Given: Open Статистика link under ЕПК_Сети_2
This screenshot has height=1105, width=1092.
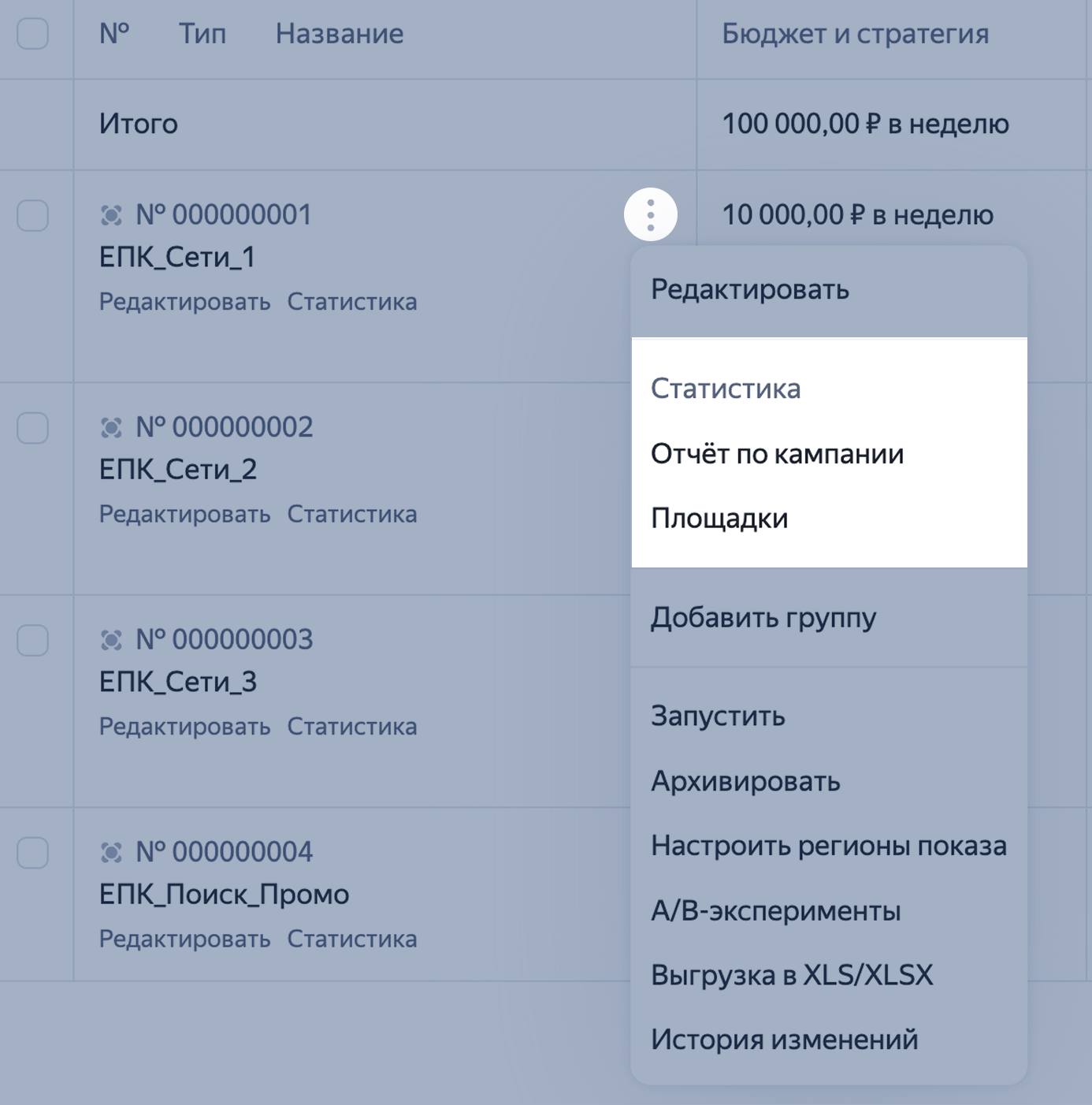Looking at the screenshot, I should (352, 514).
